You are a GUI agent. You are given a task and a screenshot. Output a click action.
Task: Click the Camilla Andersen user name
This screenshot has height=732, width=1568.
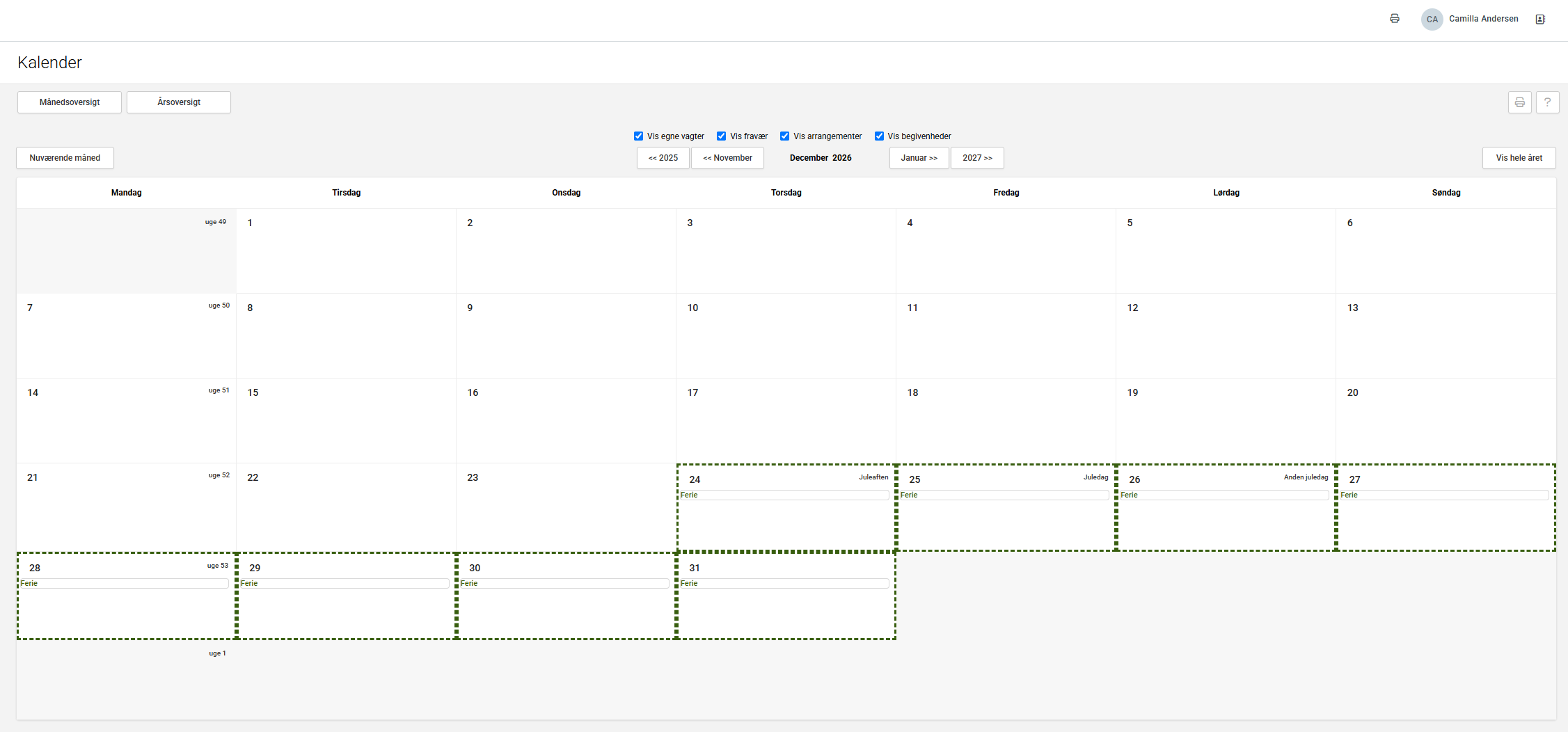[1484, 19]
